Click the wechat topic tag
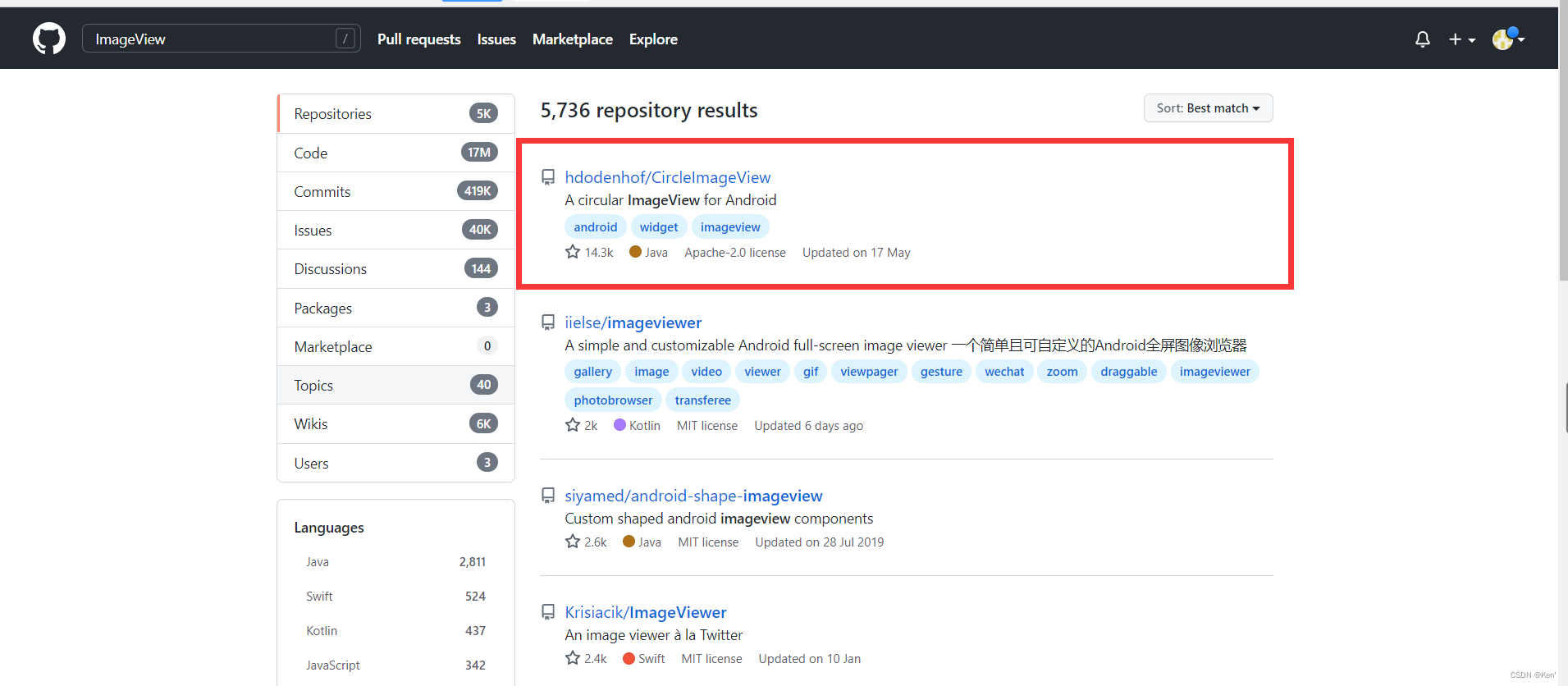The width and height of the screenshot is (1568, 686). (1004, 372)
